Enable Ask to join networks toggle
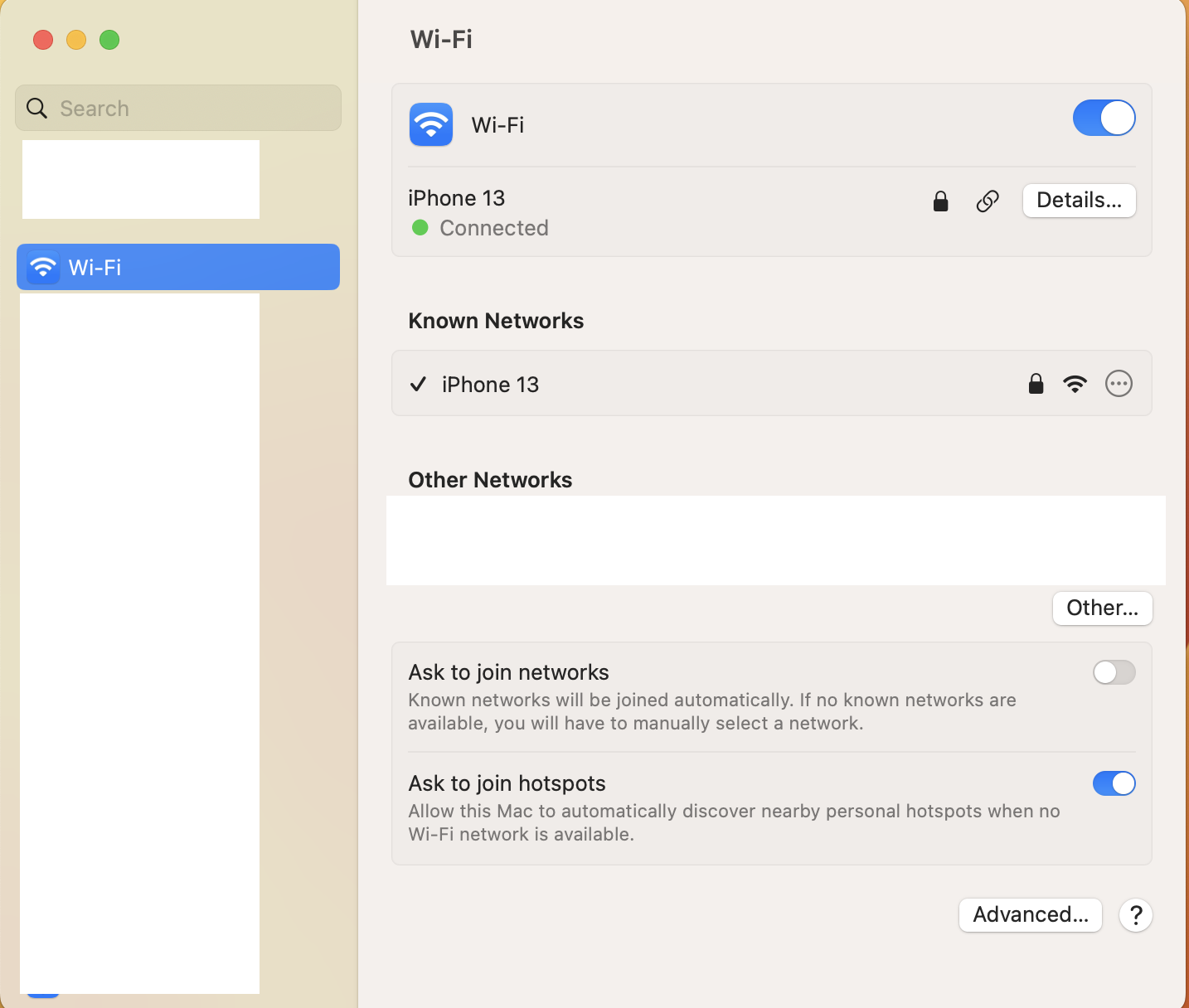 coord(1114,672)
